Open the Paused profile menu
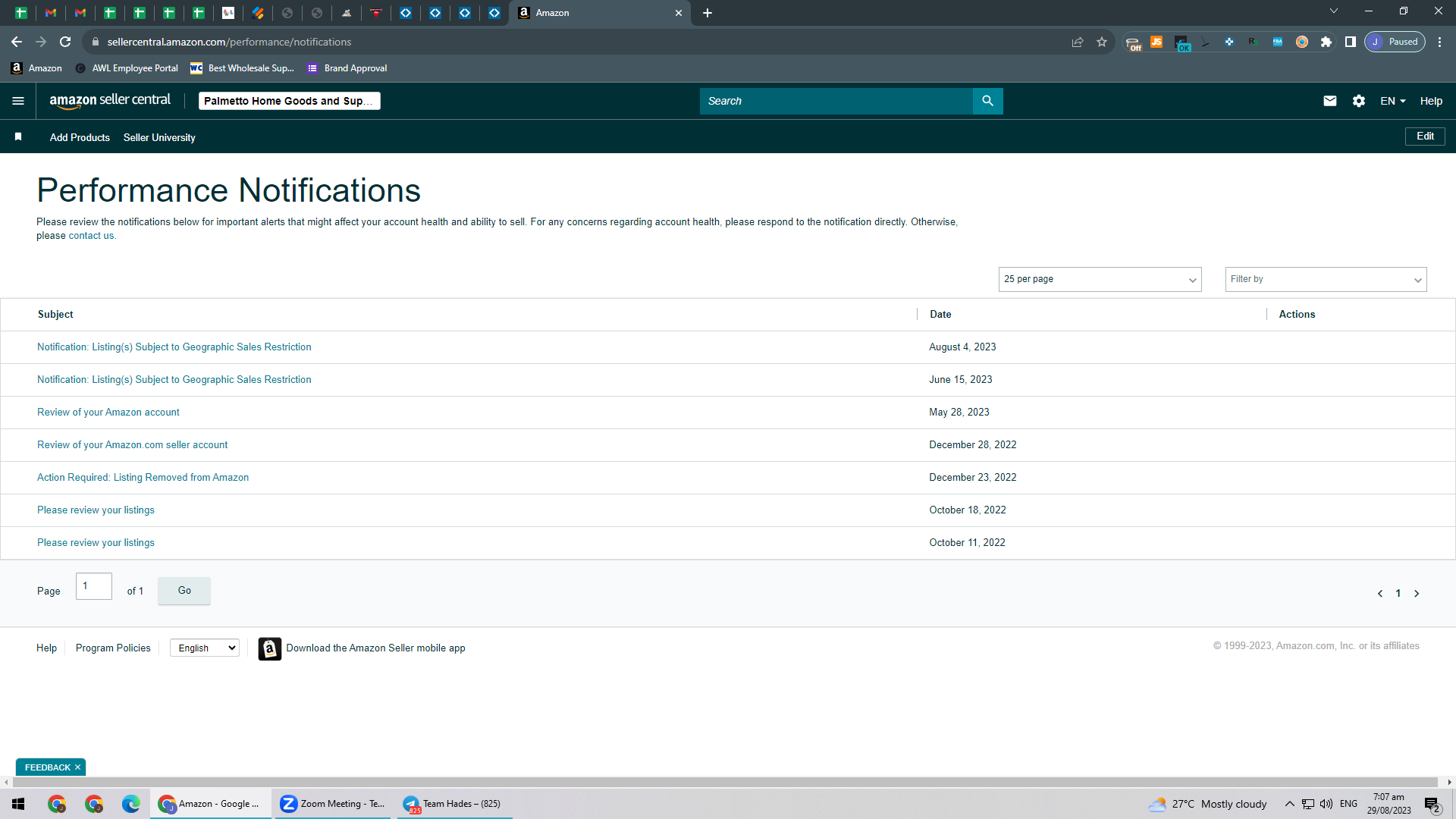This screenshot has height=819, width=1456. point(1395,42)
